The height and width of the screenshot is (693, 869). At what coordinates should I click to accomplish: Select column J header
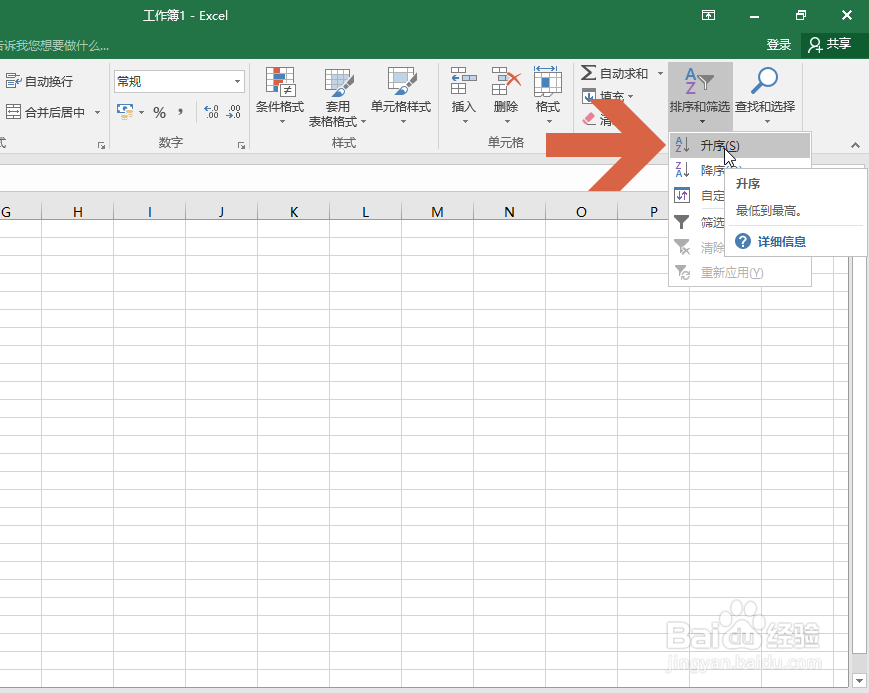(x=222, y=212)
